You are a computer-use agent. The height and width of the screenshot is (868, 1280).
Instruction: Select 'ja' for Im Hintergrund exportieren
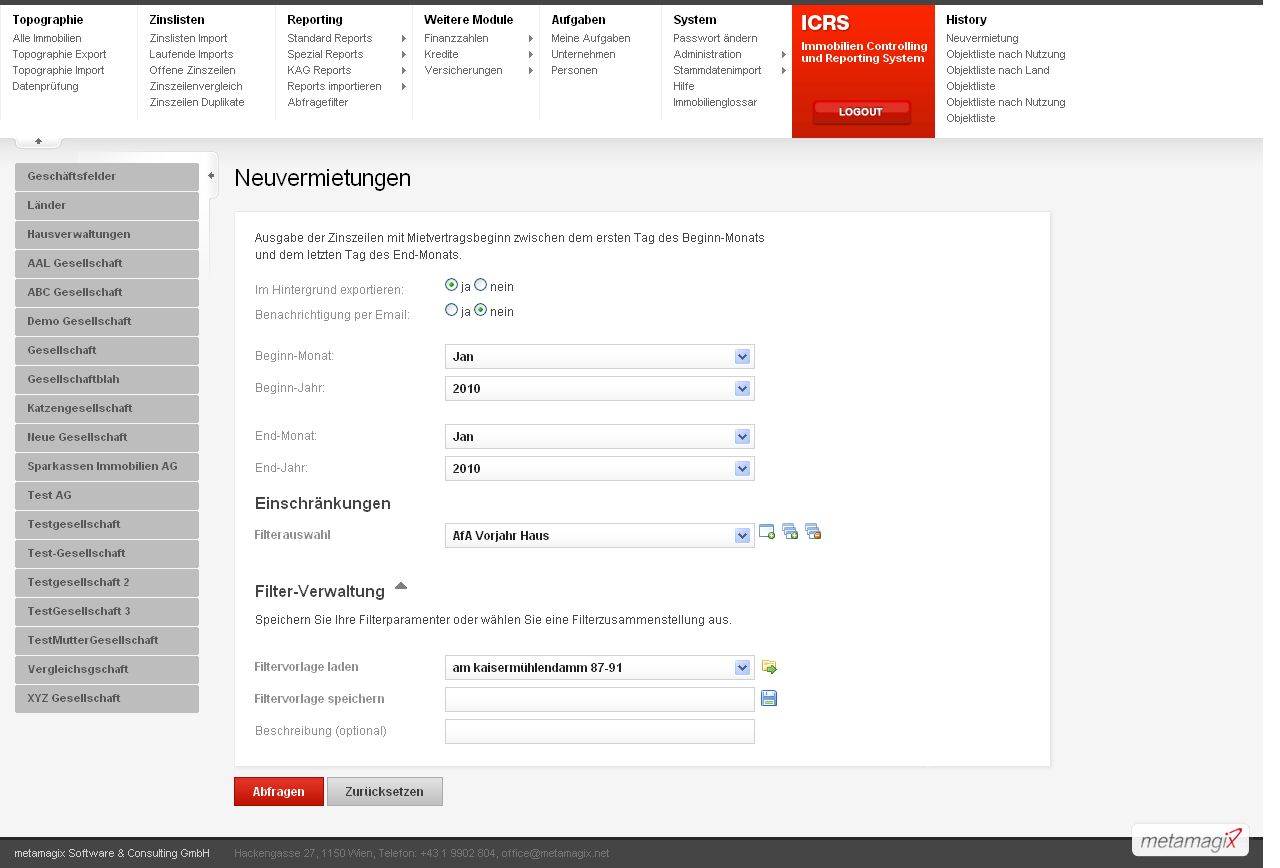click(x=452, y=285)
